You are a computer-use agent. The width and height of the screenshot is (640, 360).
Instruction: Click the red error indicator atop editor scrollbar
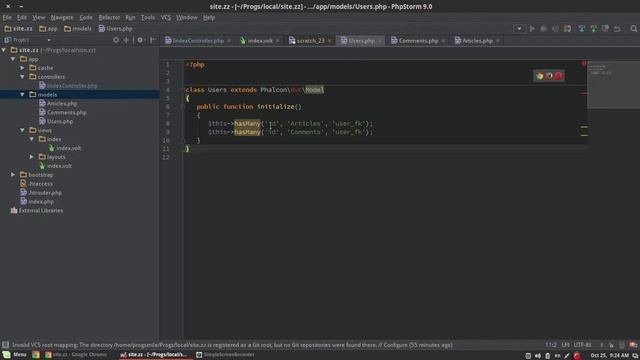[x=584, y=63]
